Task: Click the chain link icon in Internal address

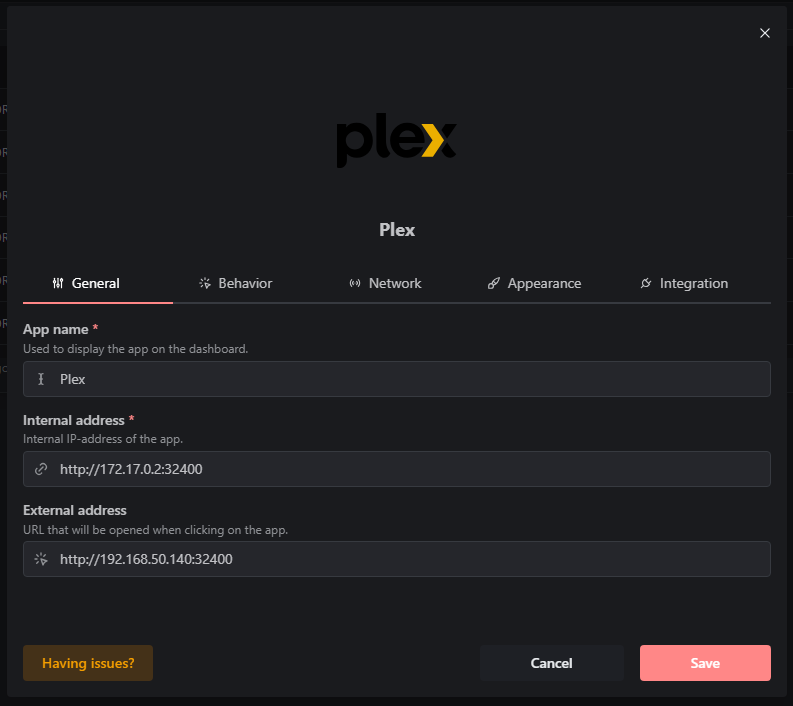Action: point(41,469)
